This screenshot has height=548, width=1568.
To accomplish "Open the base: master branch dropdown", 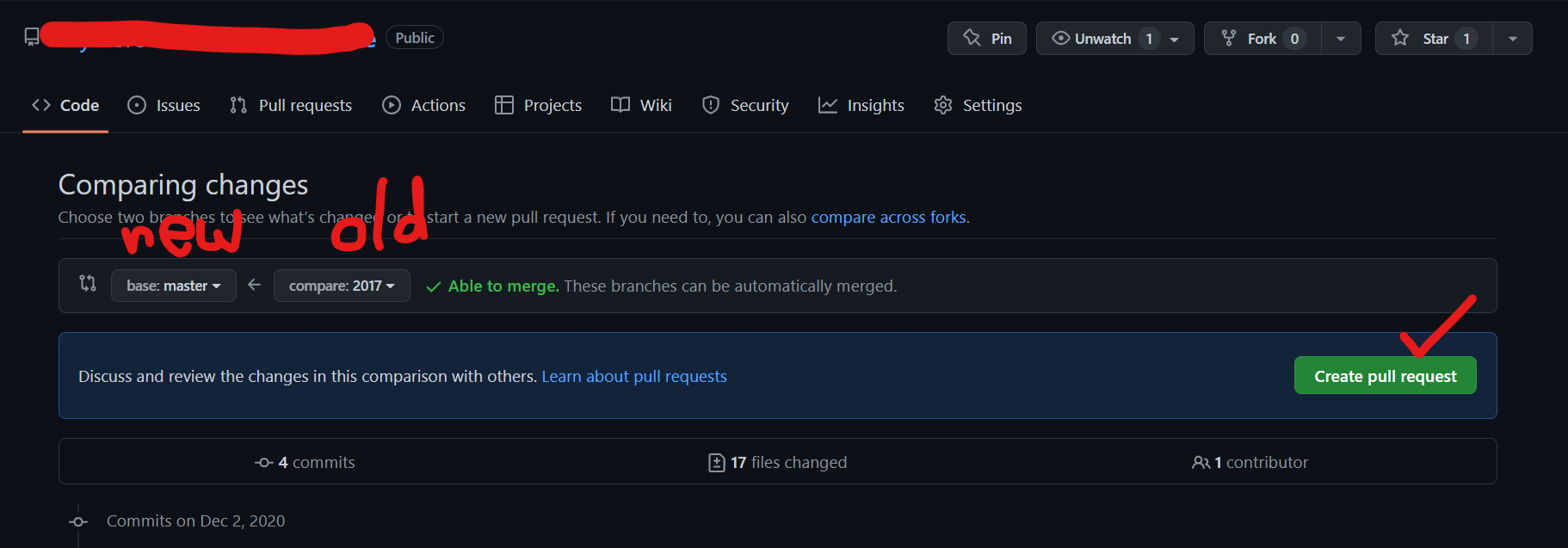I will 174,286.
